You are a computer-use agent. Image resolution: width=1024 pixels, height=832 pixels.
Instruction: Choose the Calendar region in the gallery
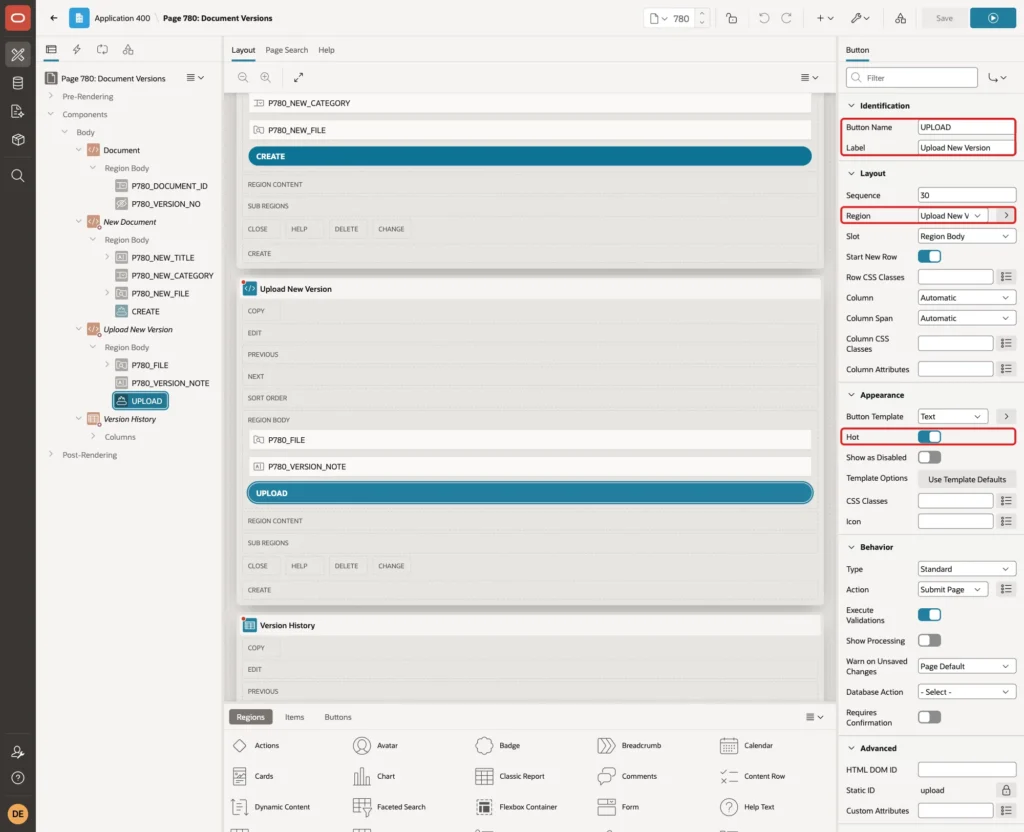746,746
